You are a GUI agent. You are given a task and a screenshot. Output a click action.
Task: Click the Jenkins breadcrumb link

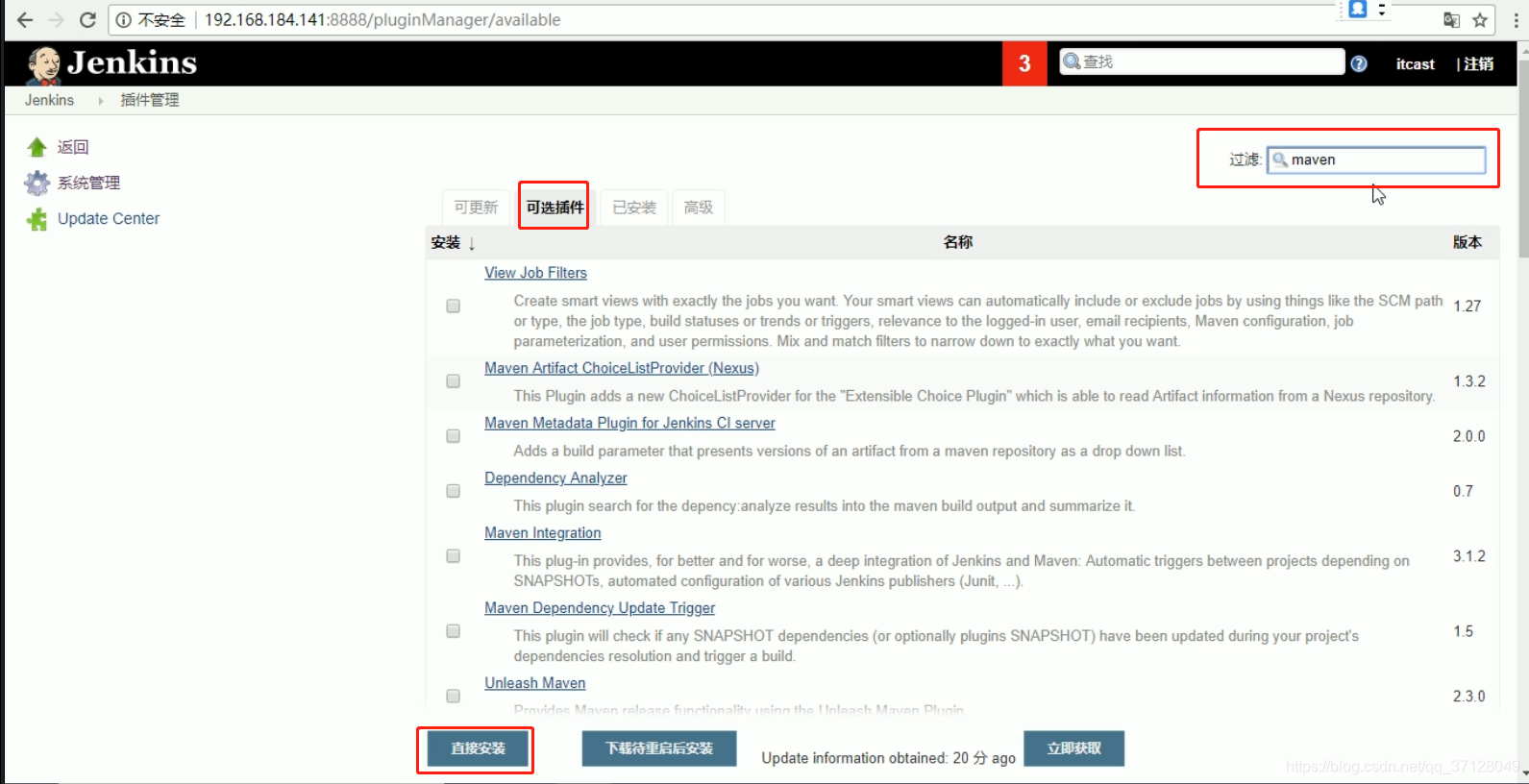[49, 101]
